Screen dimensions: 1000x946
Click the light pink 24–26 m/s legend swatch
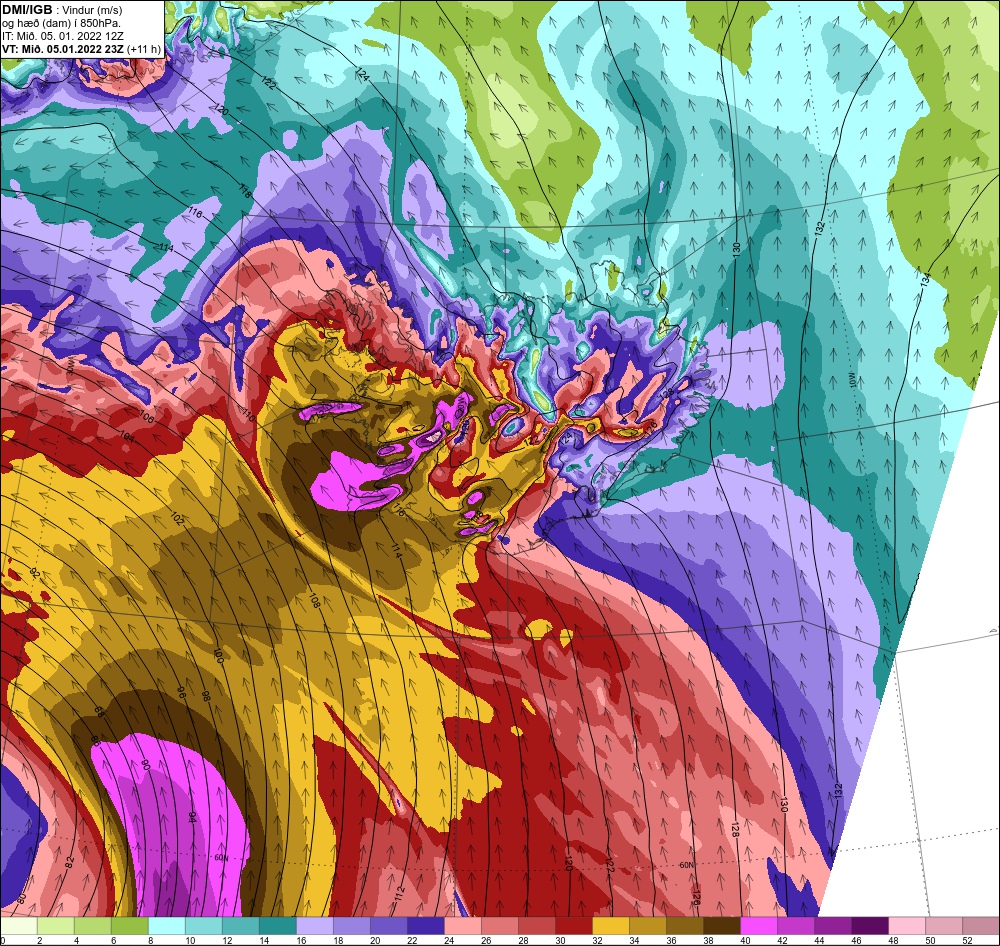(463, 926)
